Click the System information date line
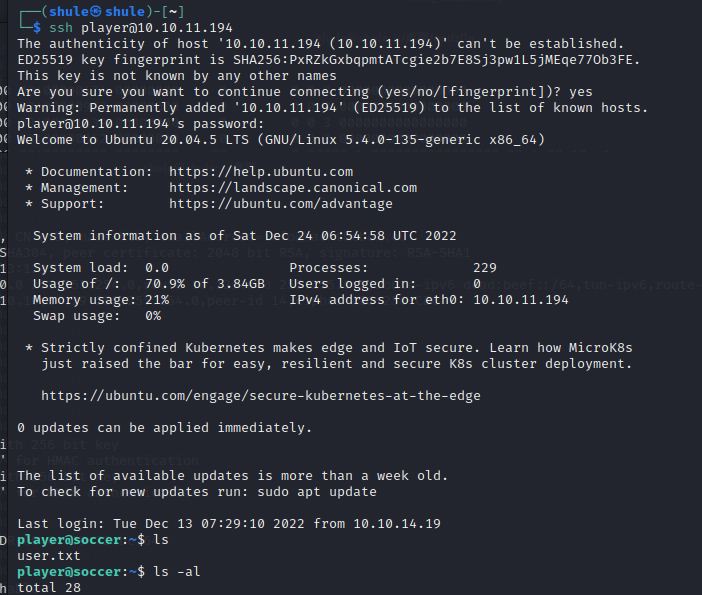 click(x=244, y=236)
